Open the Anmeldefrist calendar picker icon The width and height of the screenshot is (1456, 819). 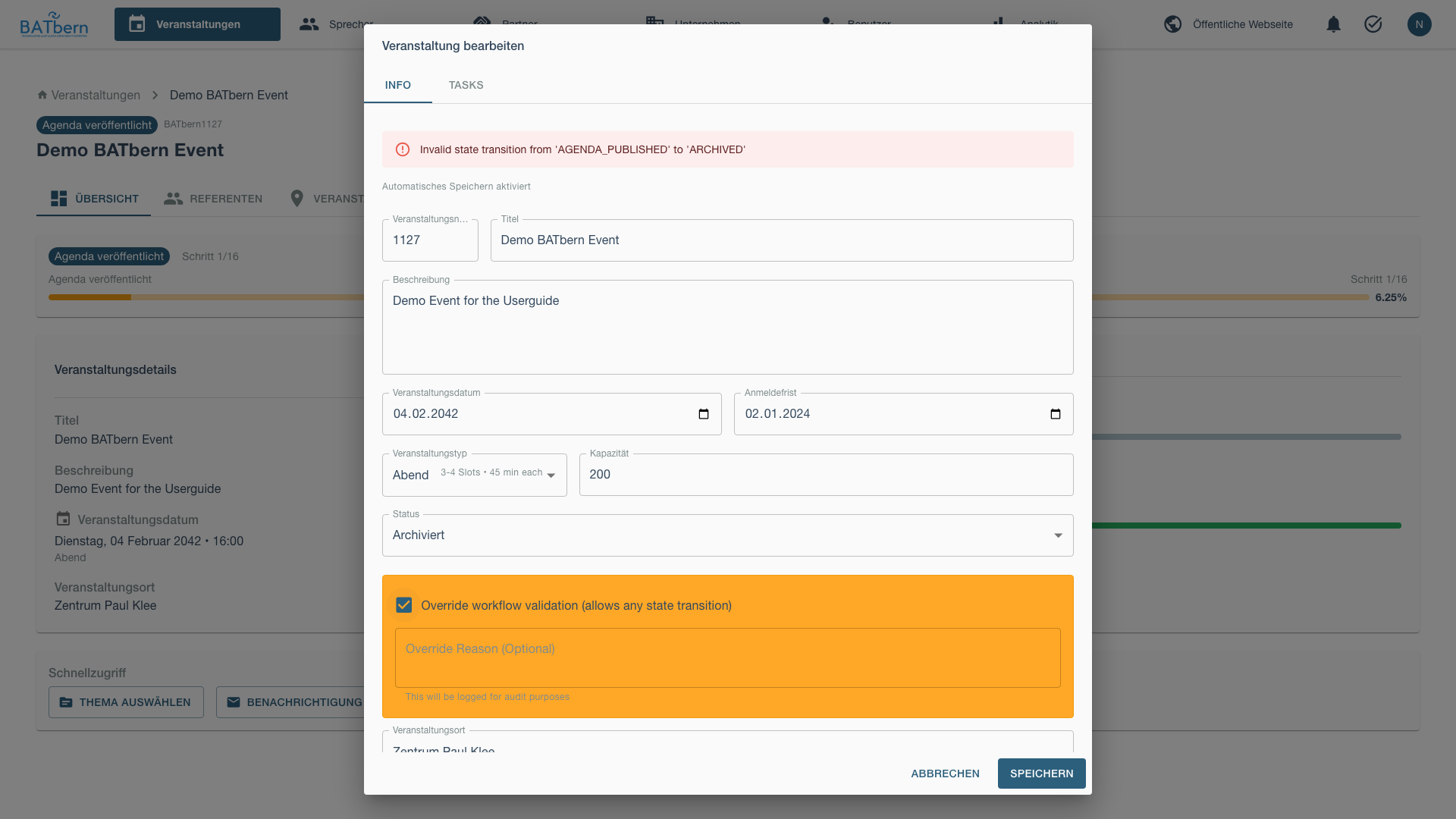tap(1056, 414)
